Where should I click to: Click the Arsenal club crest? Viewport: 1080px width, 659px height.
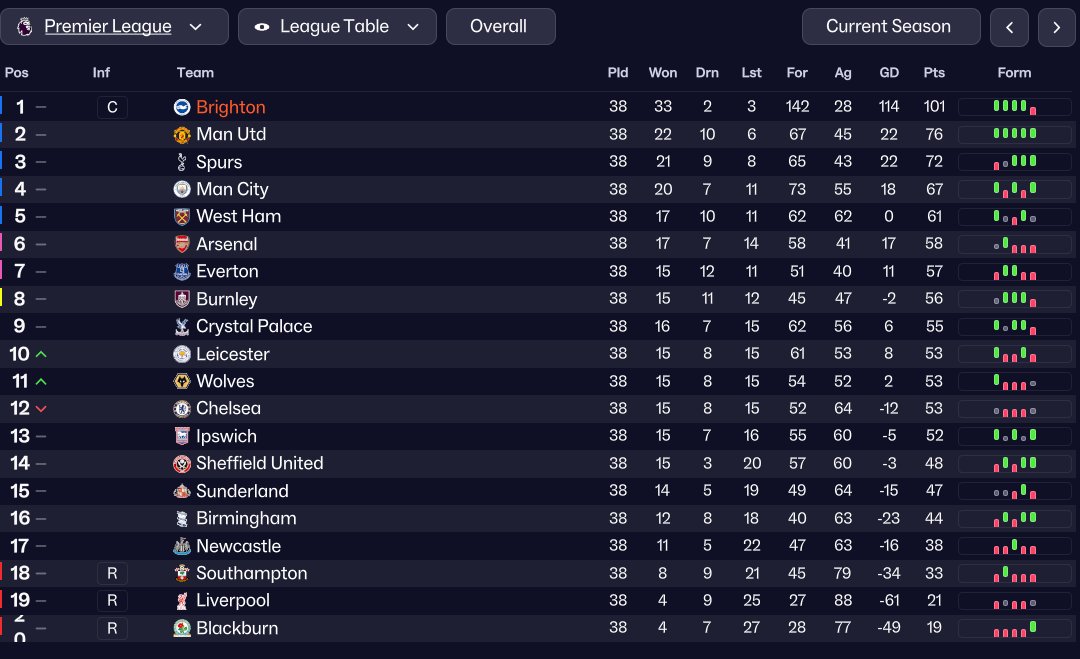tap(182, 244)
